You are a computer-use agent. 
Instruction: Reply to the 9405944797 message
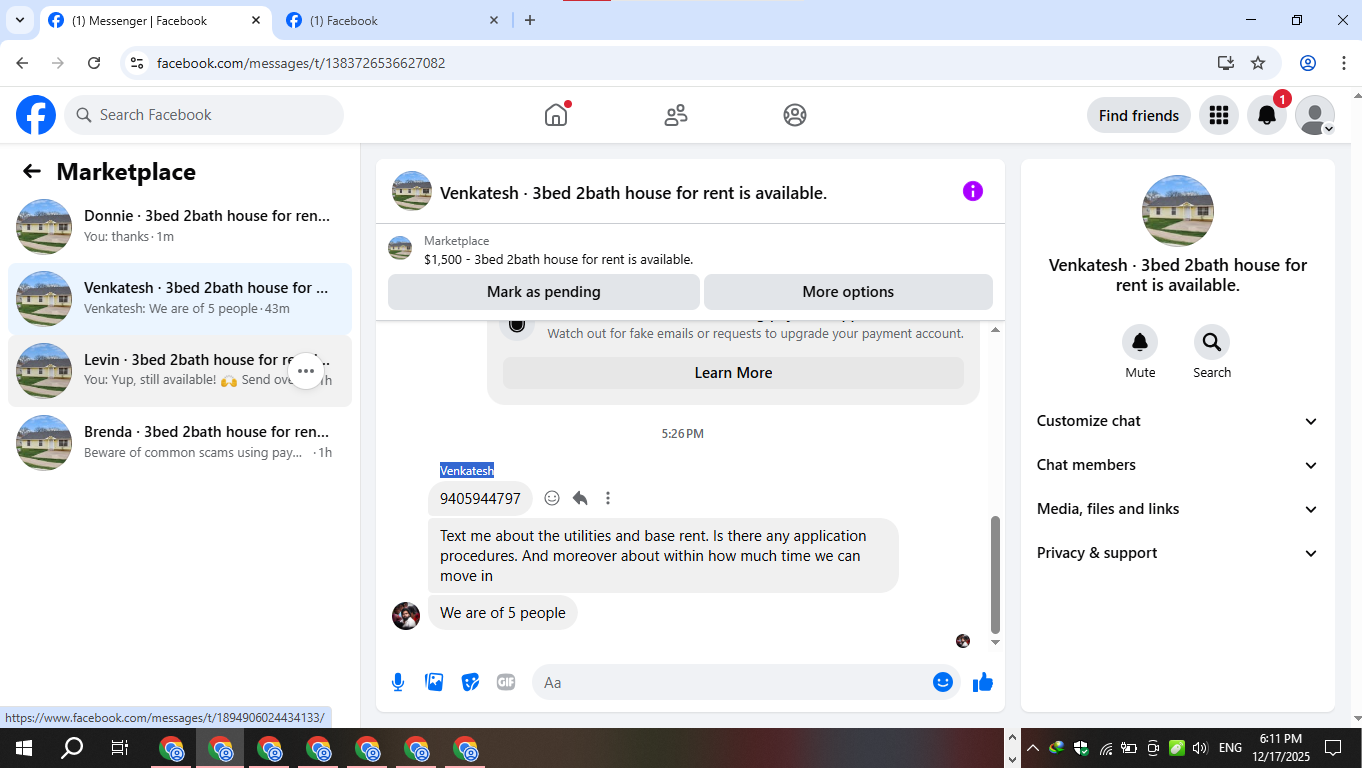click(580, 498)
